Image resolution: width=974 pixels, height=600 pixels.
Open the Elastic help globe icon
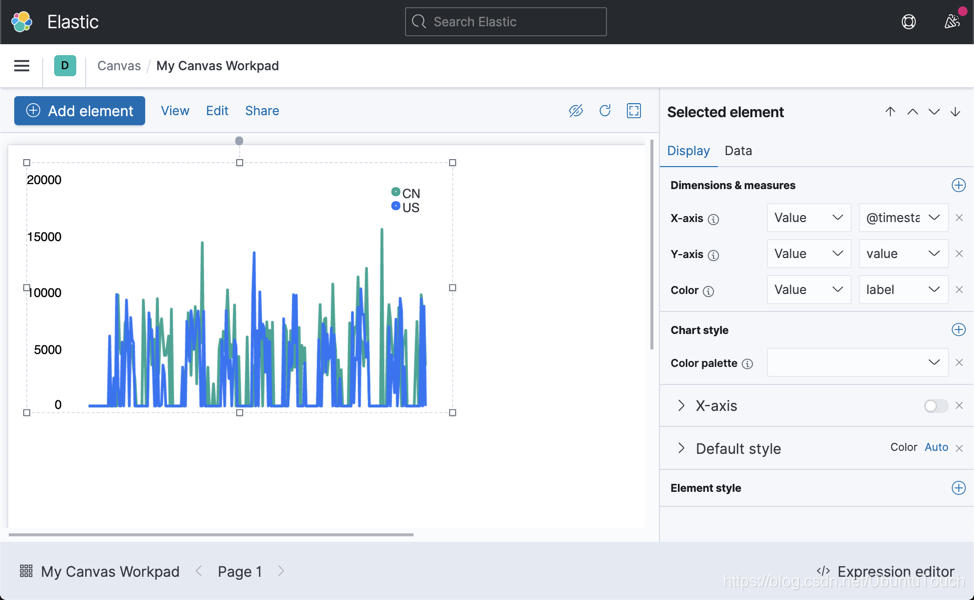908,21
